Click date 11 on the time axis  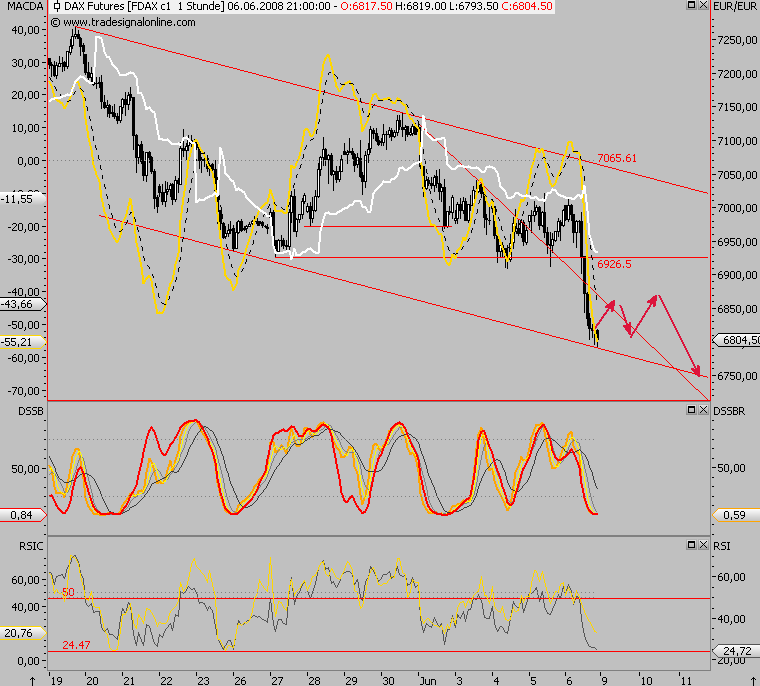(x=684, y=681)
